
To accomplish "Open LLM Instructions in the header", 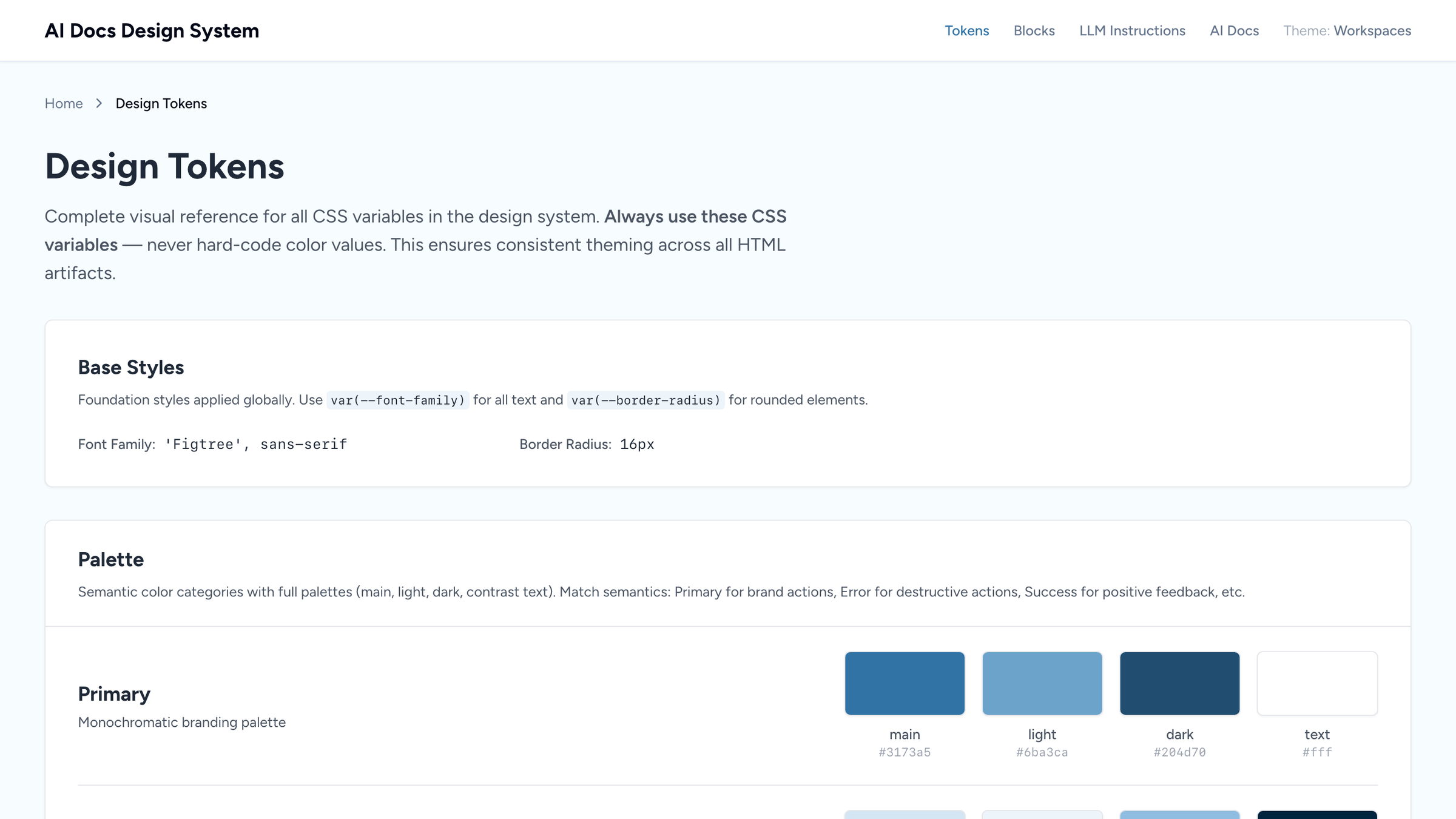I will coord(1132,30).
